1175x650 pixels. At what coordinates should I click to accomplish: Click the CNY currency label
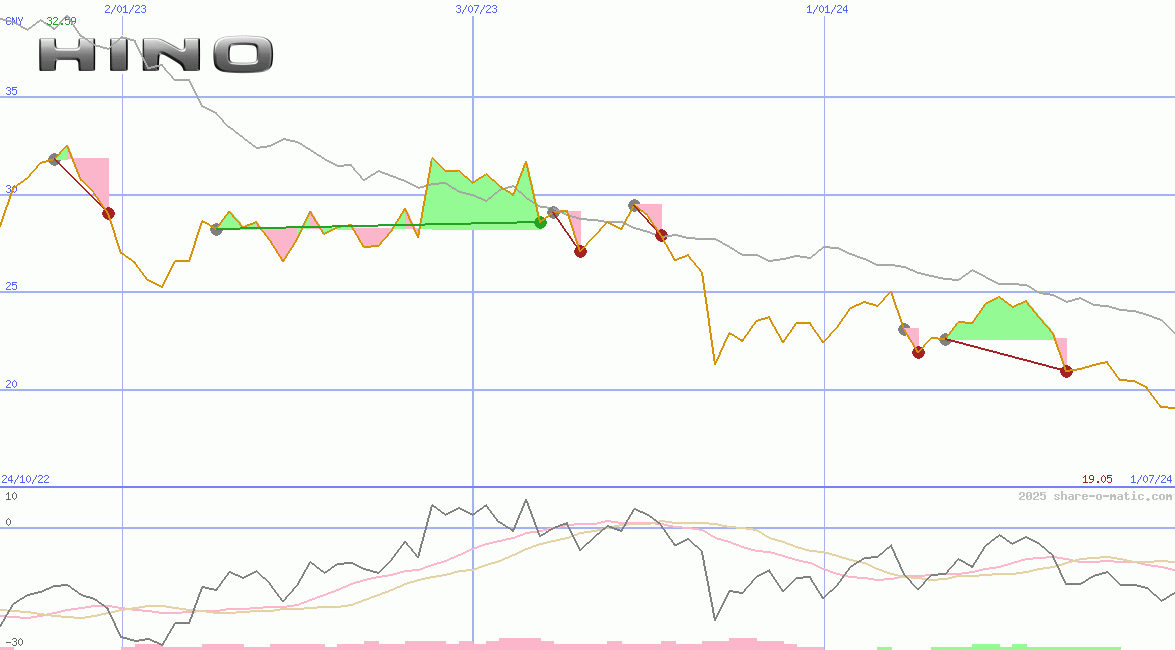tap(14, 20)
